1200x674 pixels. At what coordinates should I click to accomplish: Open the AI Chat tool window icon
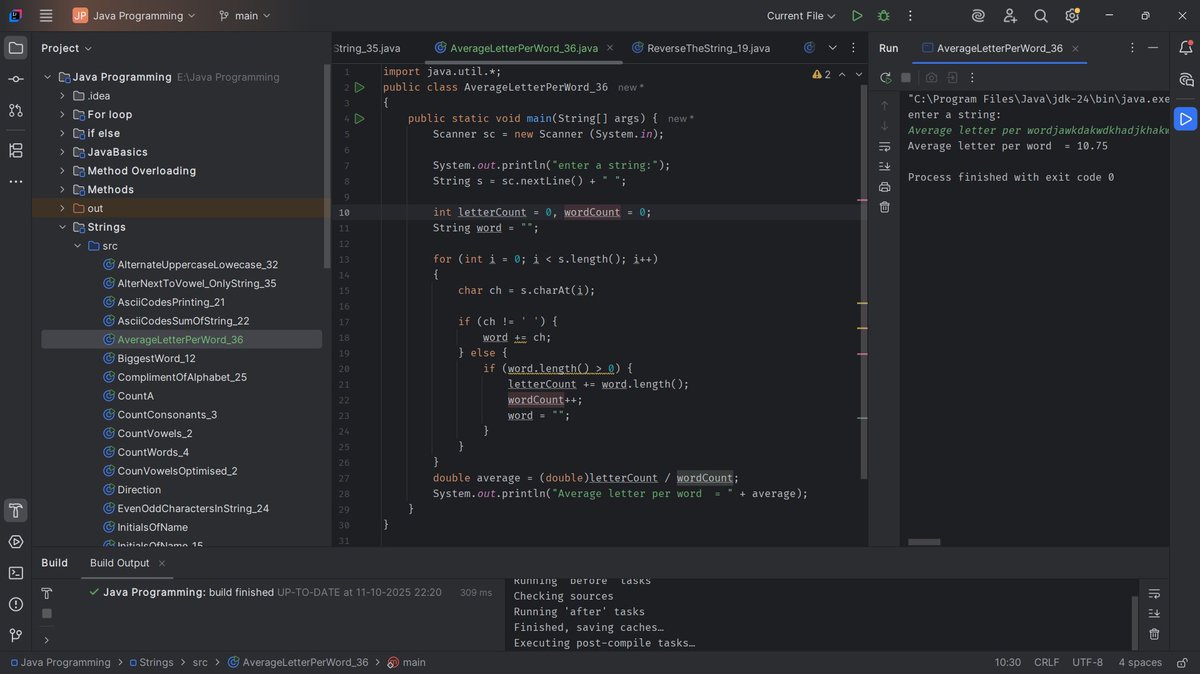(x=1186, y=80)
